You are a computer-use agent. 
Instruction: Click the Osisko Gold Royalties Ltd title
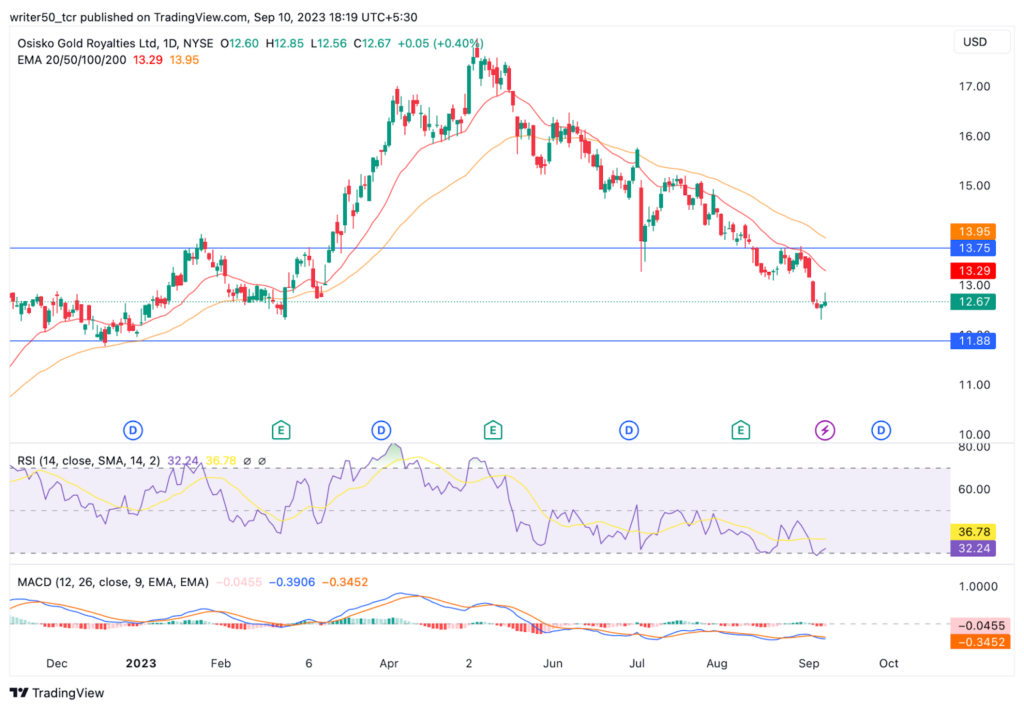tap(86, 43)
